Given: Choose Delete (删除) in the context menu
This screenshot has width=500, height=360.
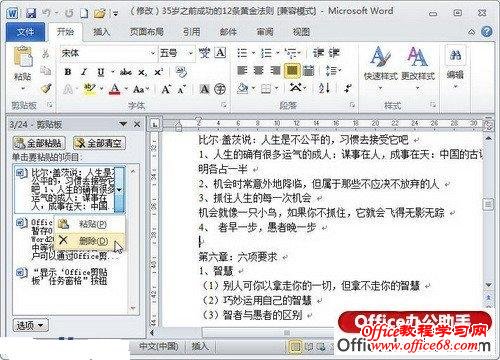Looking at the screenshot, I should pos(90,240).
